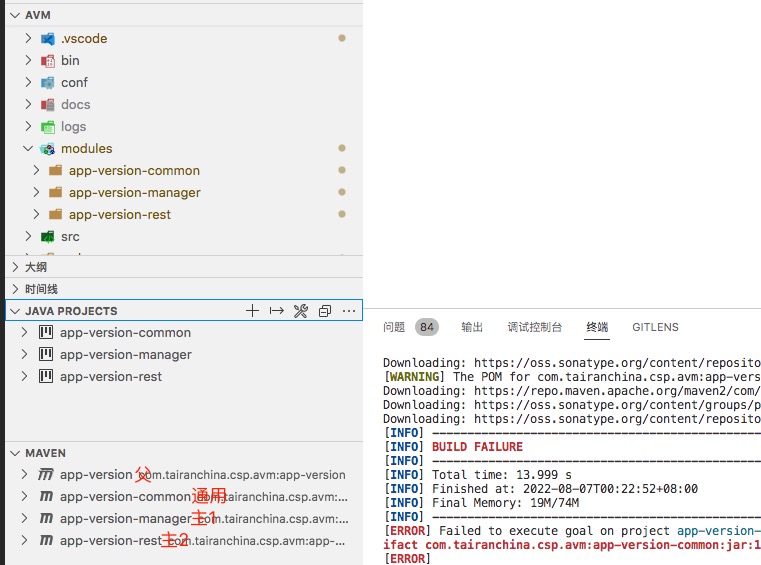The width and height of the screenshot is (761, 565).
Task: Expand app-version-rest chevron in Java Projects
Action: coord(24,376)
